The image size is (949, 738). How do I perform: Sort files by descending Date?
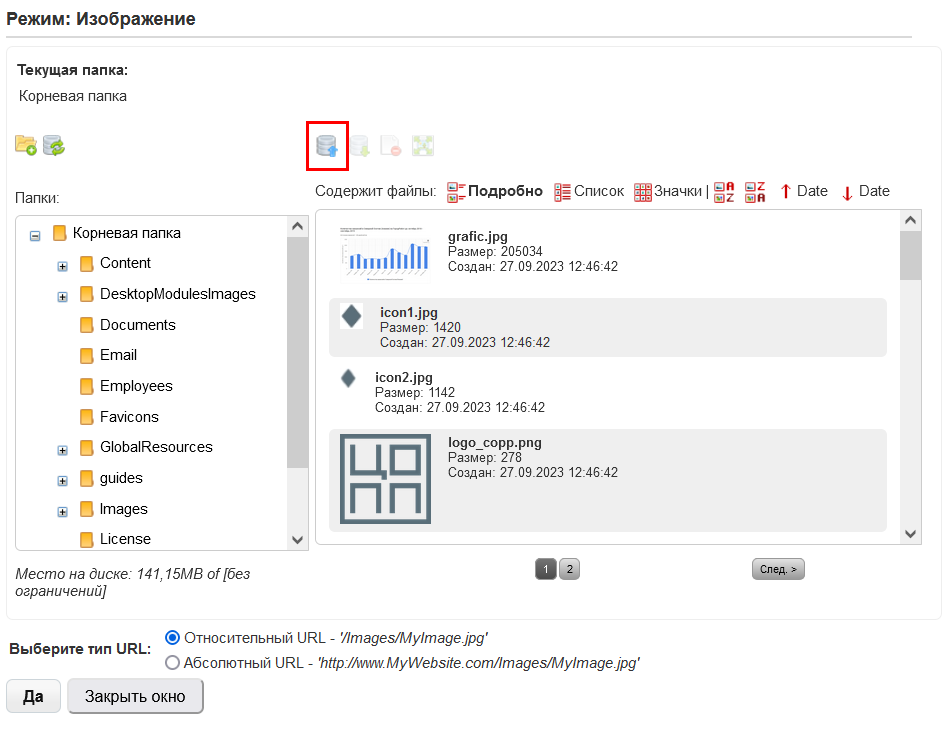coord(864,192)
